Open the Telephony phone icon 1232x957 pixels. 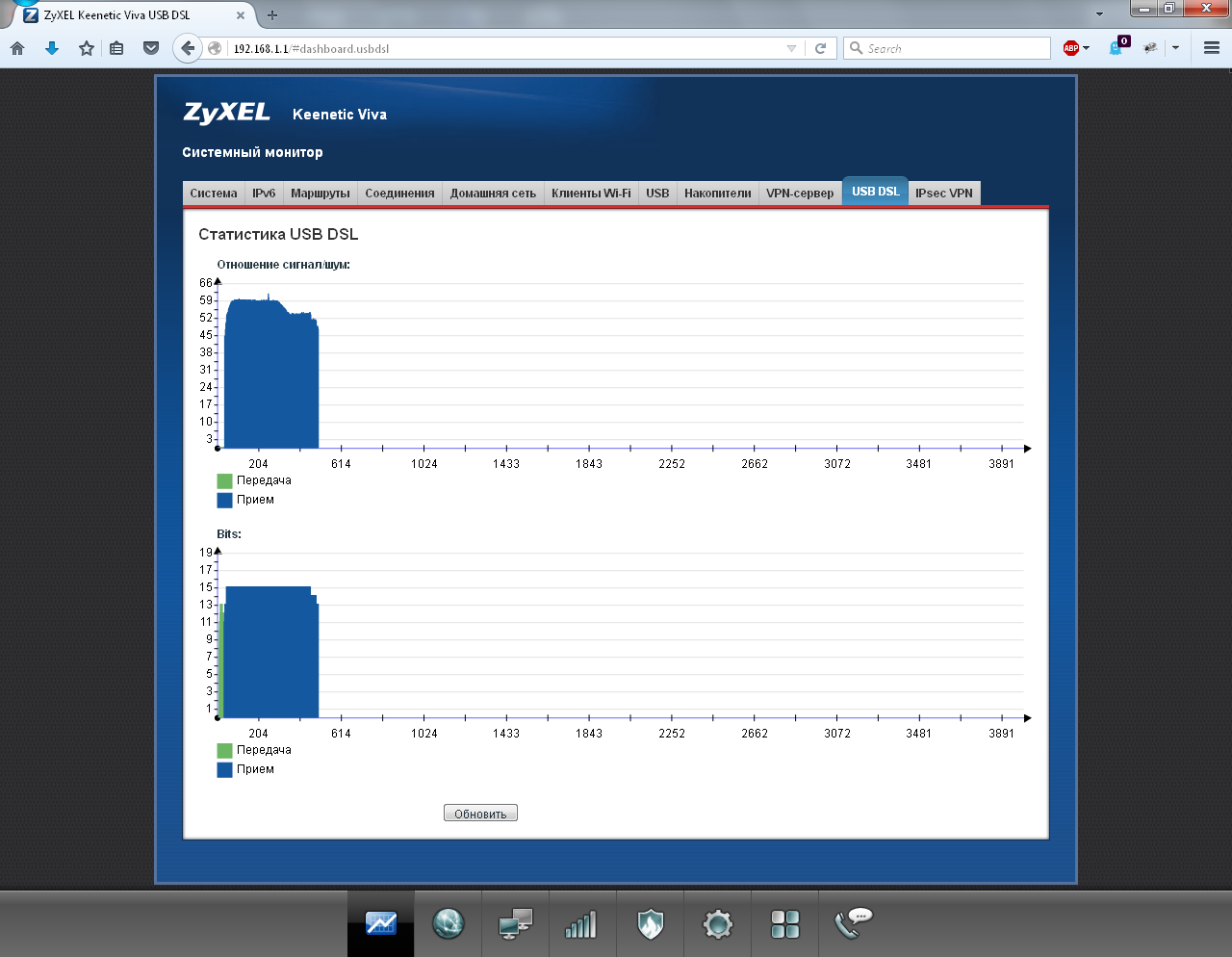pos(853,923)
